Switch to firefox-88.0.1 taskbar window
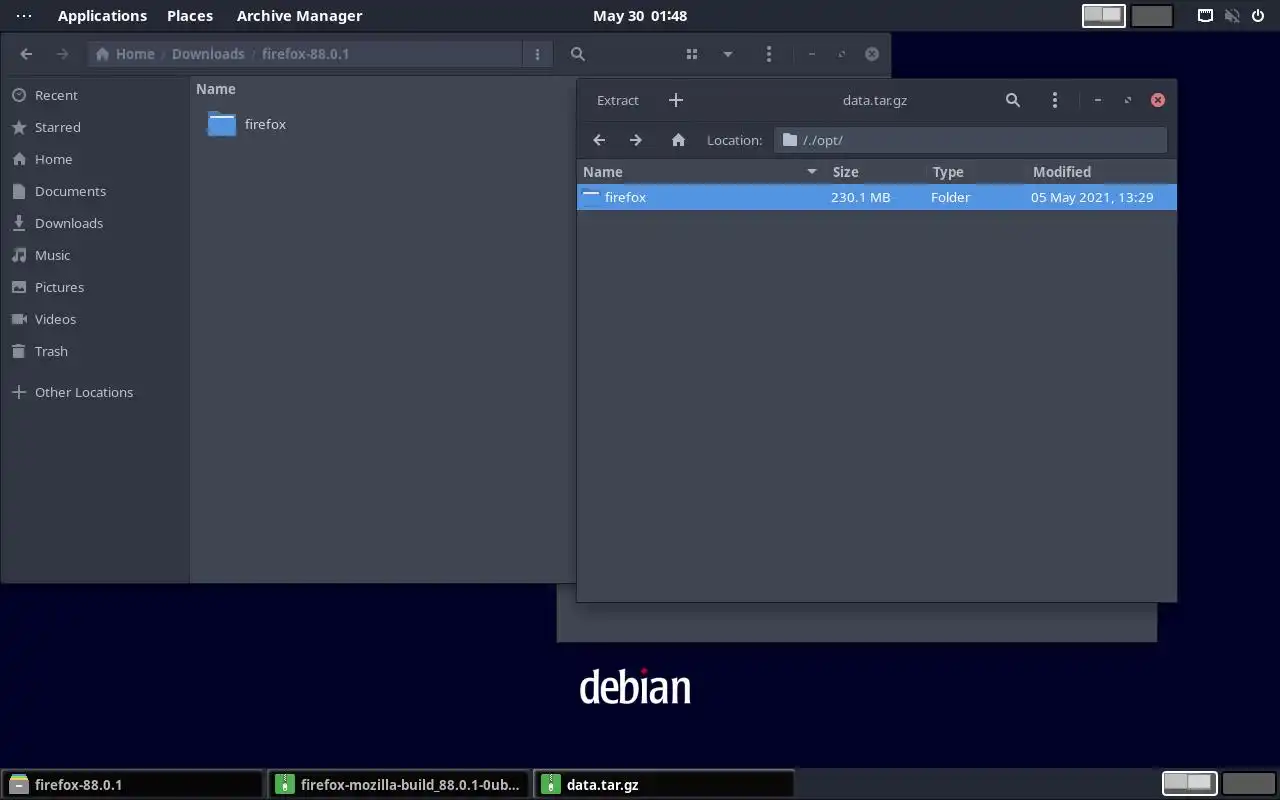Image resolution: width=1280 pixels, height=800 pixels. coord(132,785)
